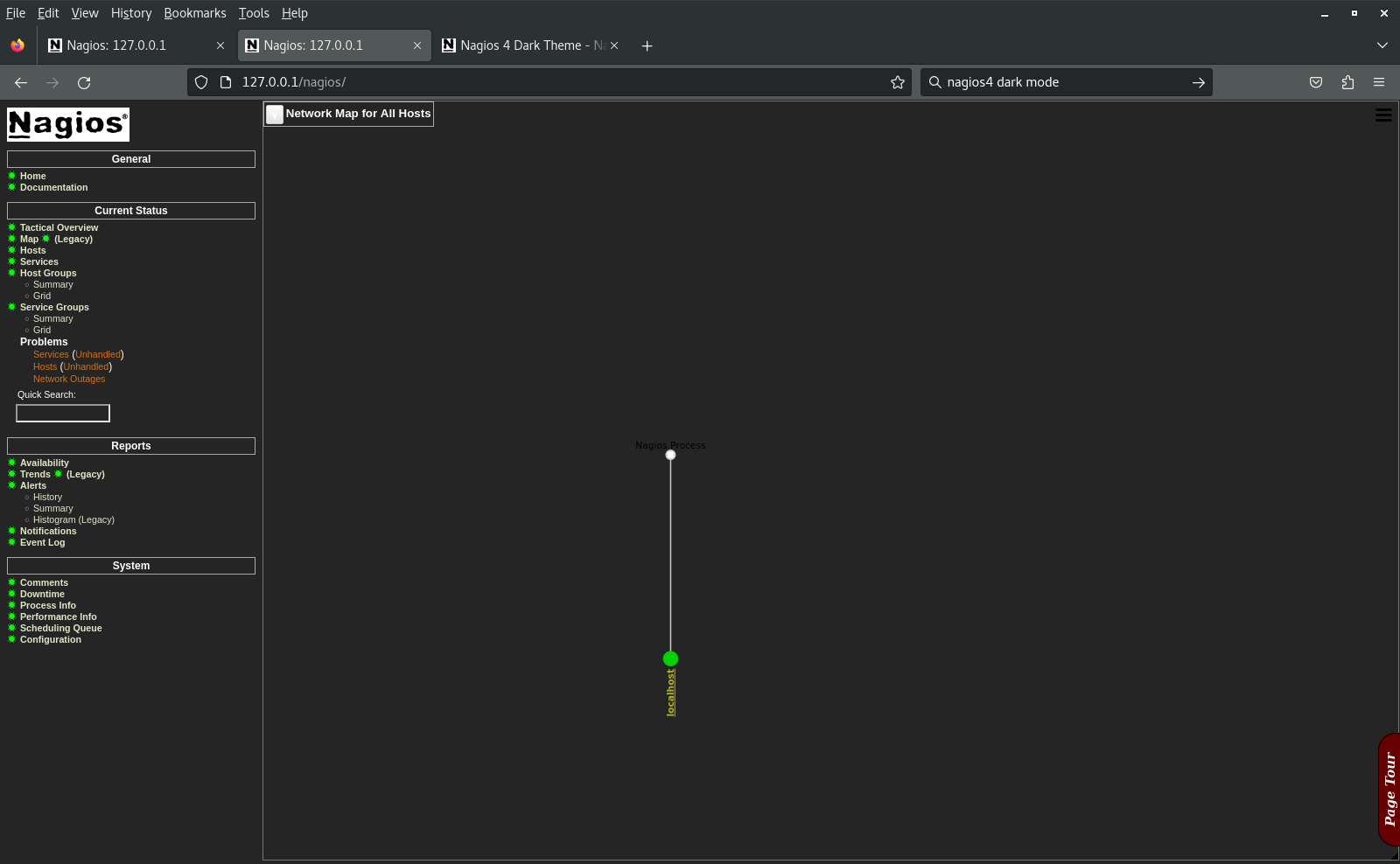
Task: Open the Edit menu
Action: (48, 13)
